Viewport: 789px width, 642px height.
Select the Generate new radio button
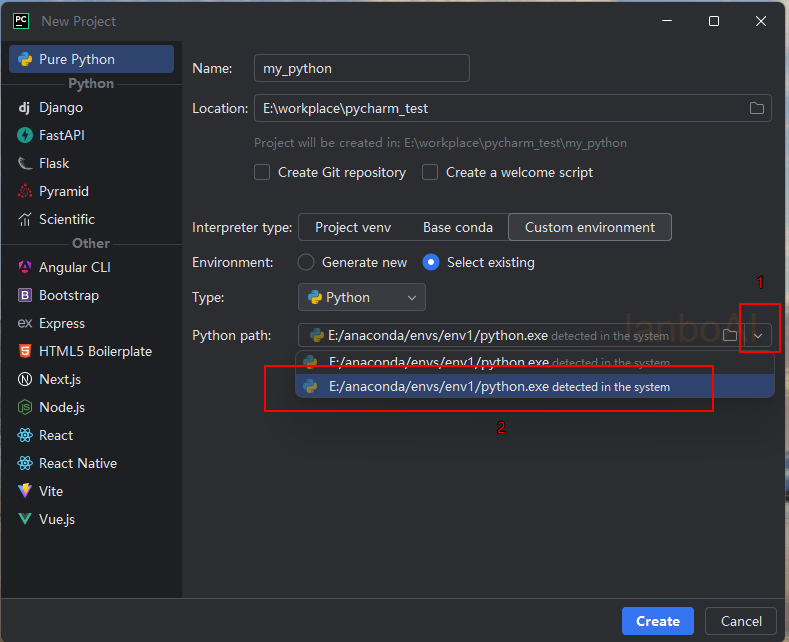point(306,262)
